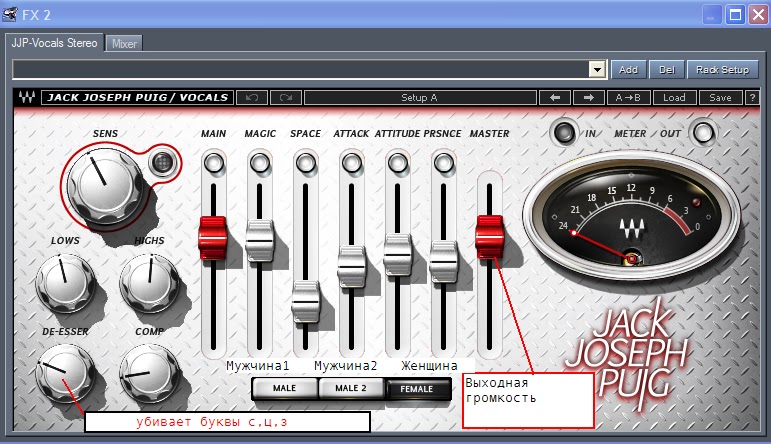Select the MALE 2 voice type button
771x444 pixels.
(351, 388)
